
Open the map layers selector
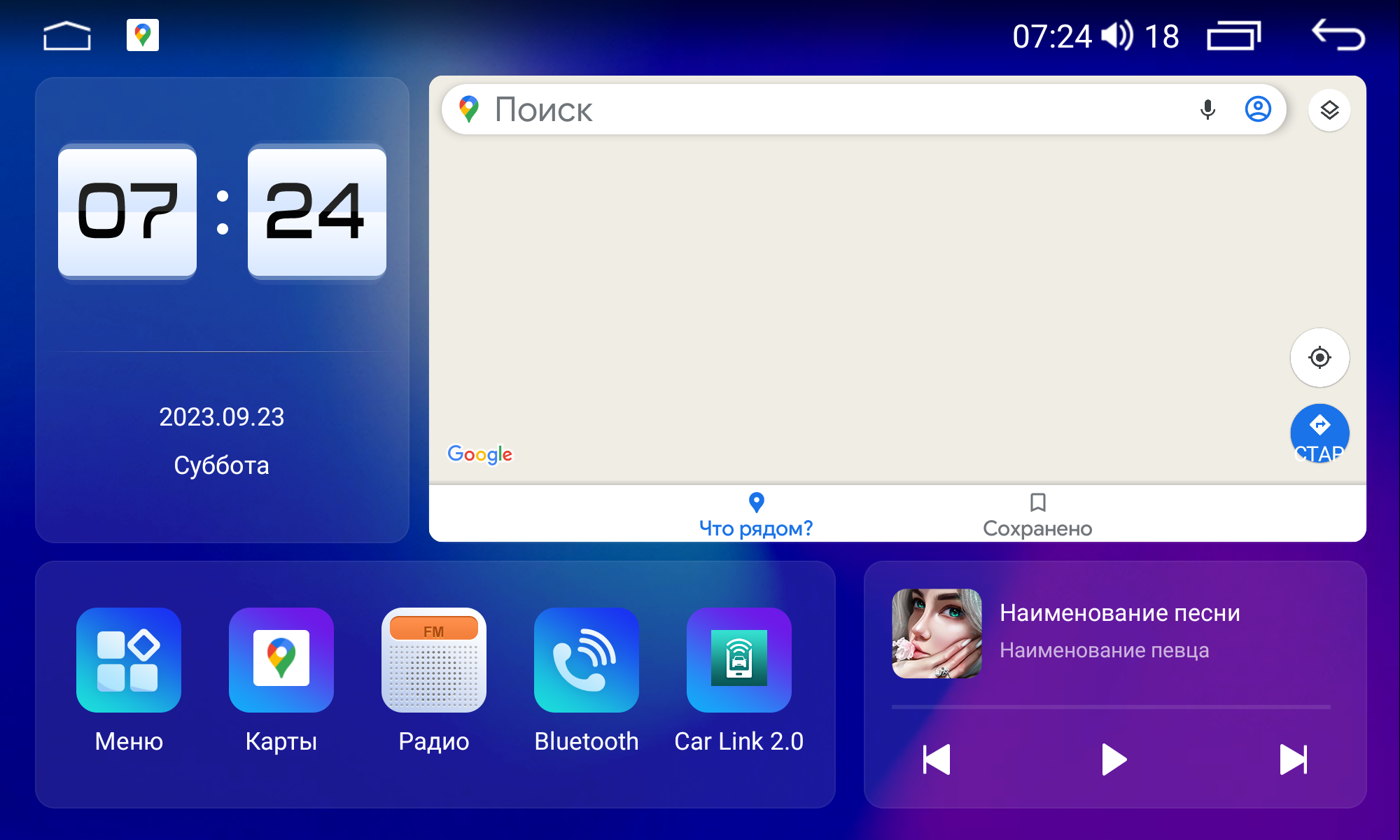(1329, 110)
